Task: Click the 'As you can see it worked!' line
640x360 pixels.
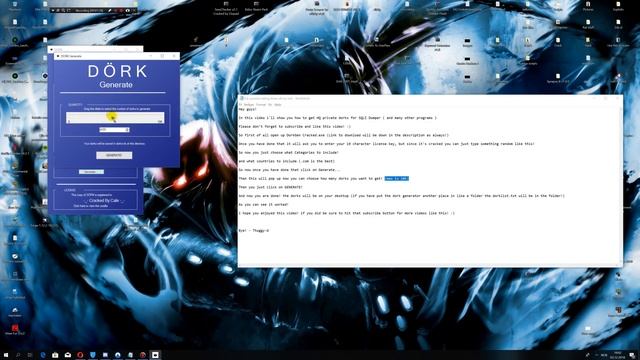Action: click(263, 204)
